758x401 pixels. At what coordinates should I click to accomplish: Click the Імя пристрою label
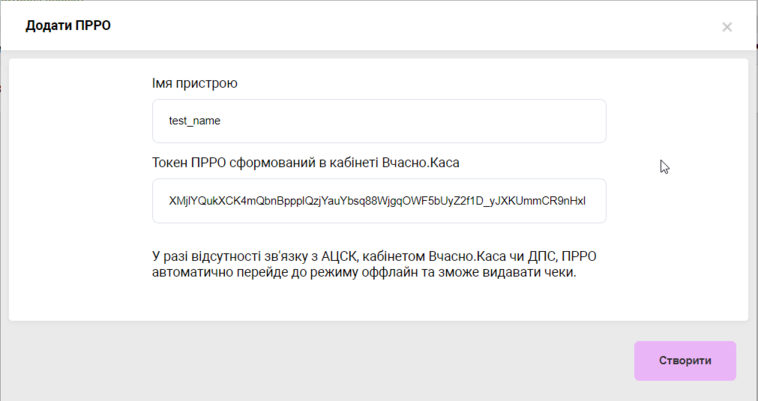[195, 83]
